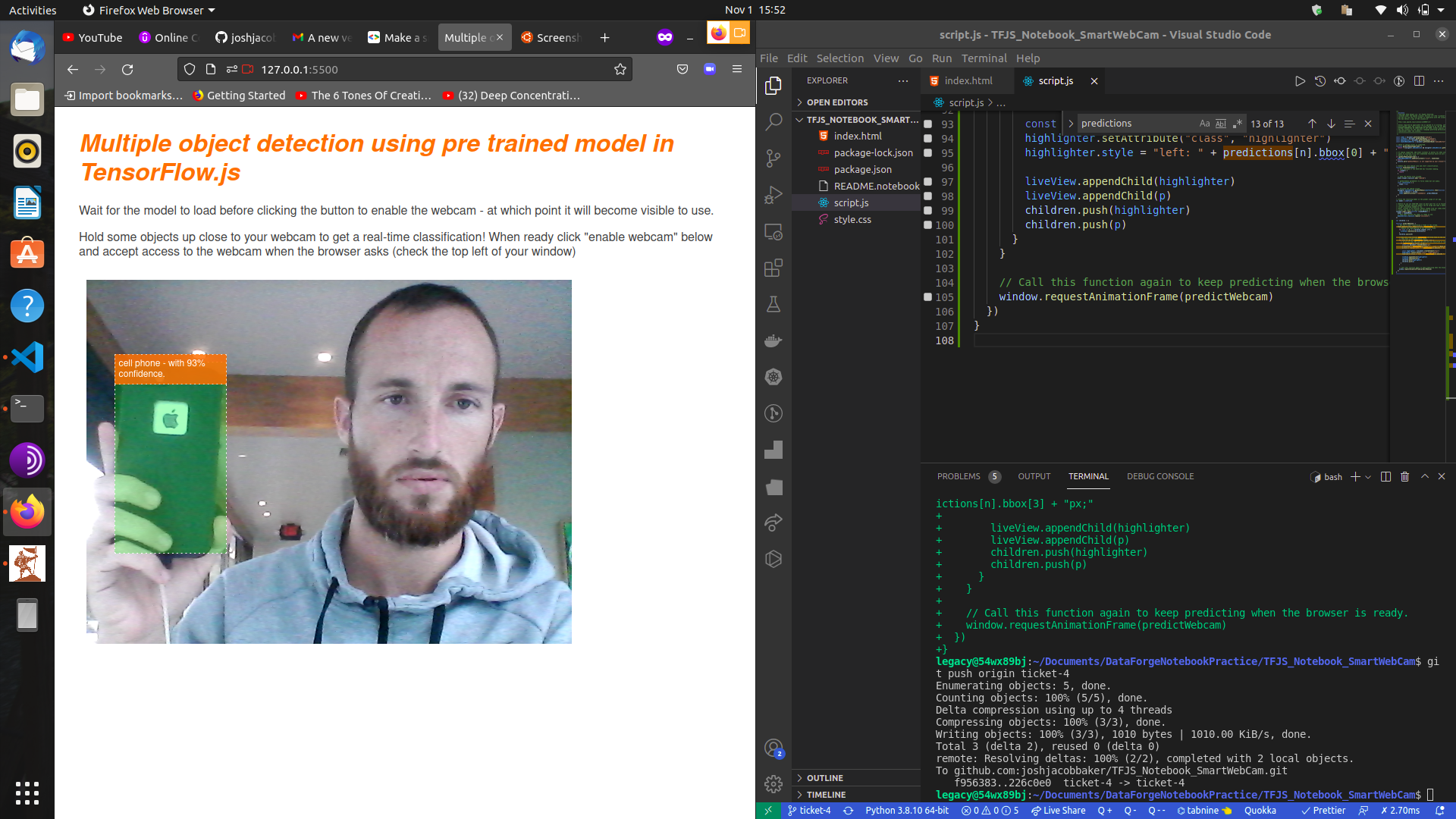1456x819 pixels.
Task: Toggle Match Case in find widget
Action: coord(1204,124)
